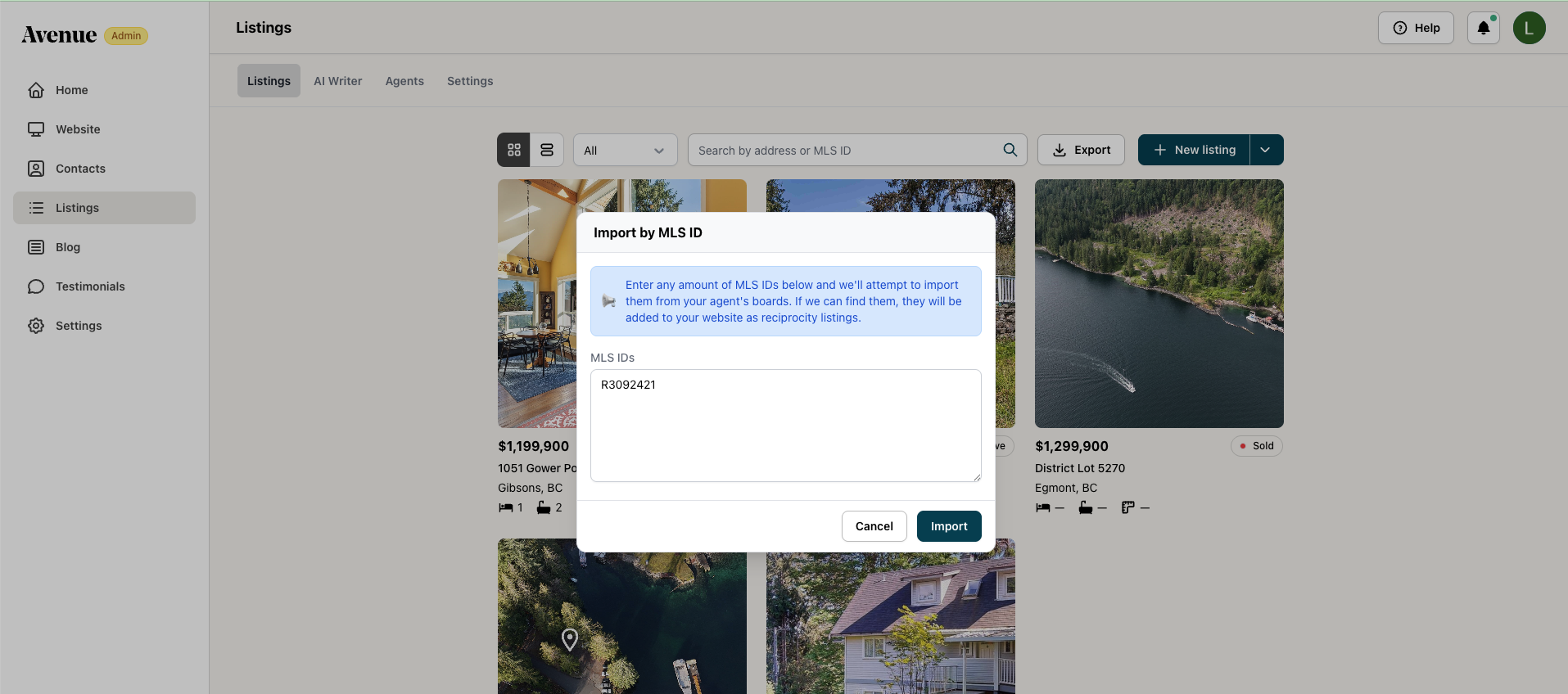Open Blog in the sidebar
This screenshot has height=694, width=1568.
click(104, 247)
